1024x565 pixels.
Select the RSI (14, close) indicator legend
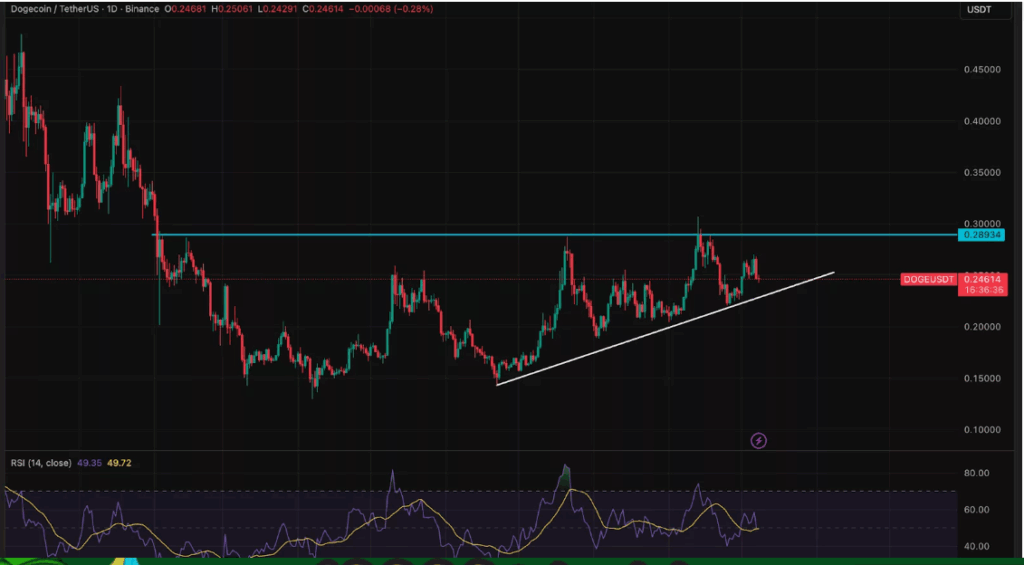[x=40, y=464]
